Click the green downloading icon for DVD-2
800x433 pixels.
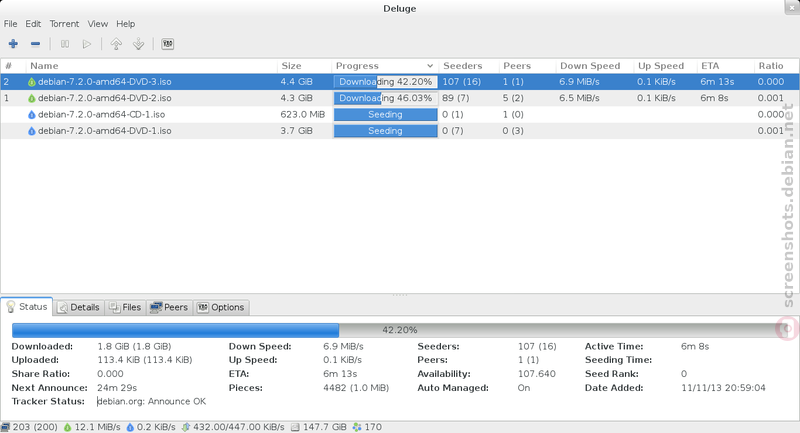(x=32, y=98)
